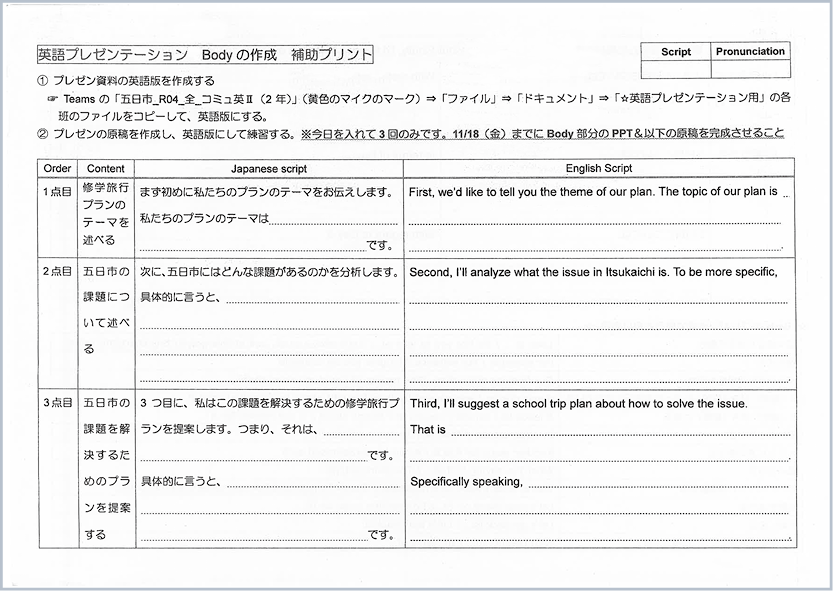Select the 'English Script' column header

[x=599, y=168]
